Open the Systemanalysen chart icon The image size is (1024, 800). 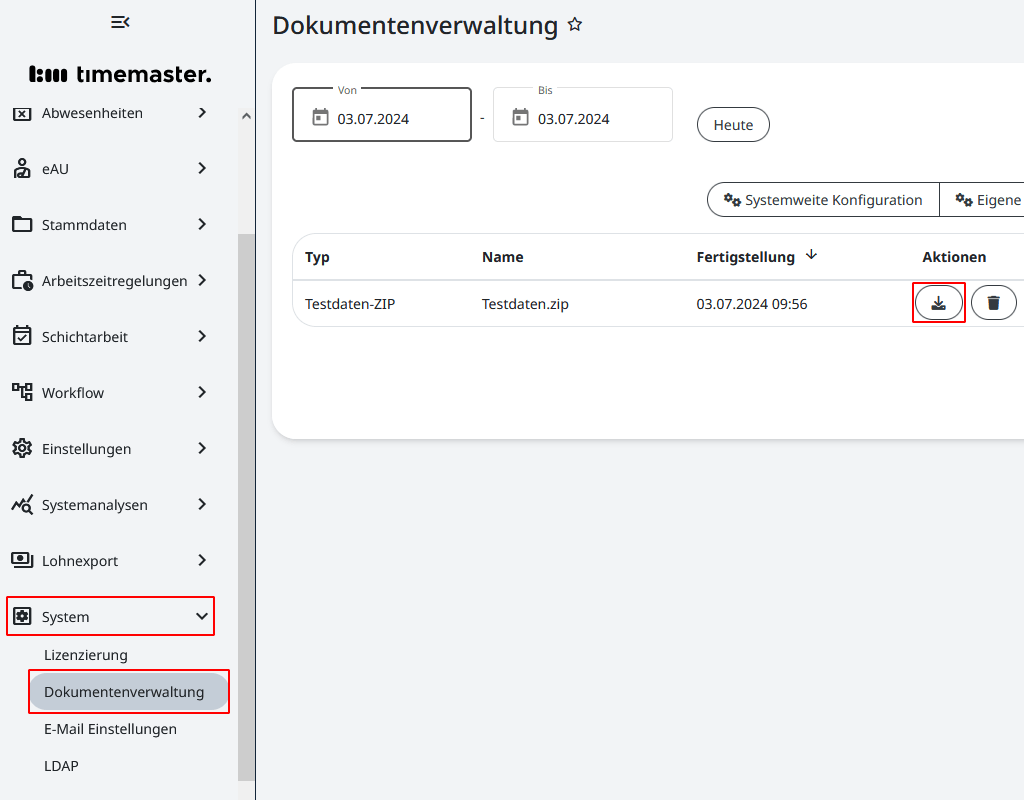(x=22, y=504)
